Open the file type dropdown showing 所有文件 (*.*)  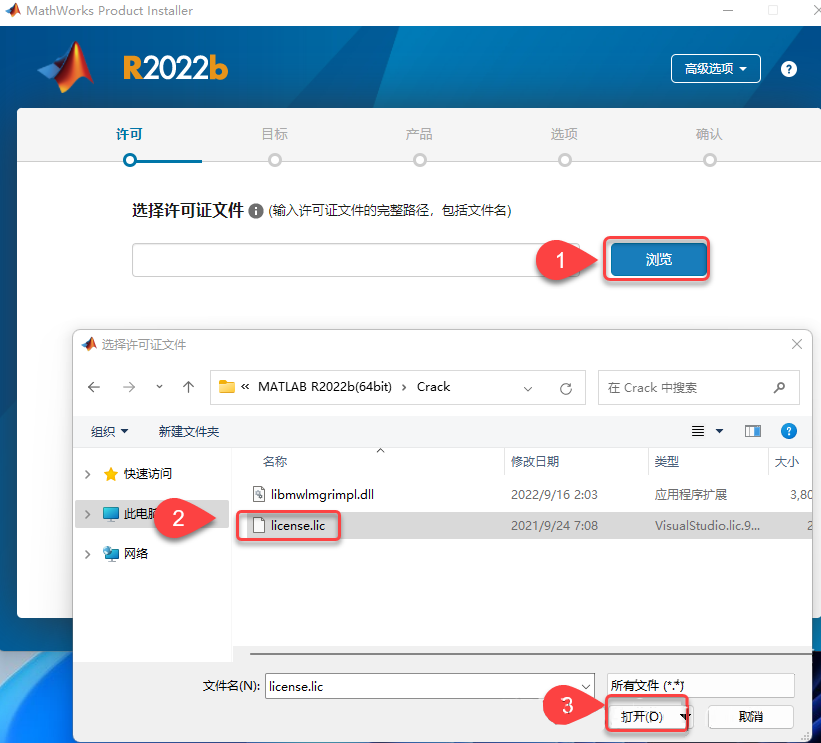(699, 685)
